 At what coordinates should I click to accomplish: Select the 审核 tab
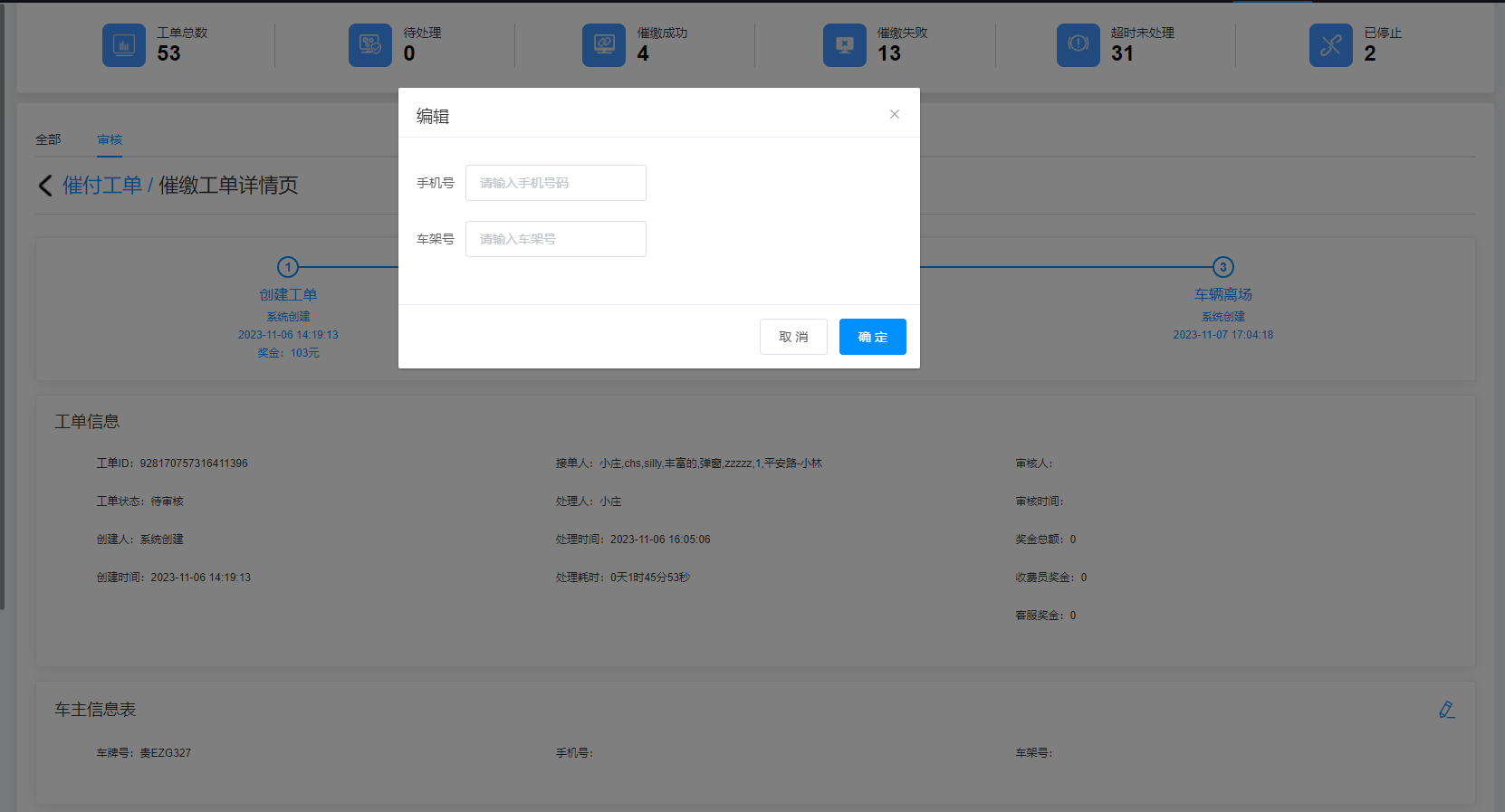pyautogui.click(x=110, y=139)
